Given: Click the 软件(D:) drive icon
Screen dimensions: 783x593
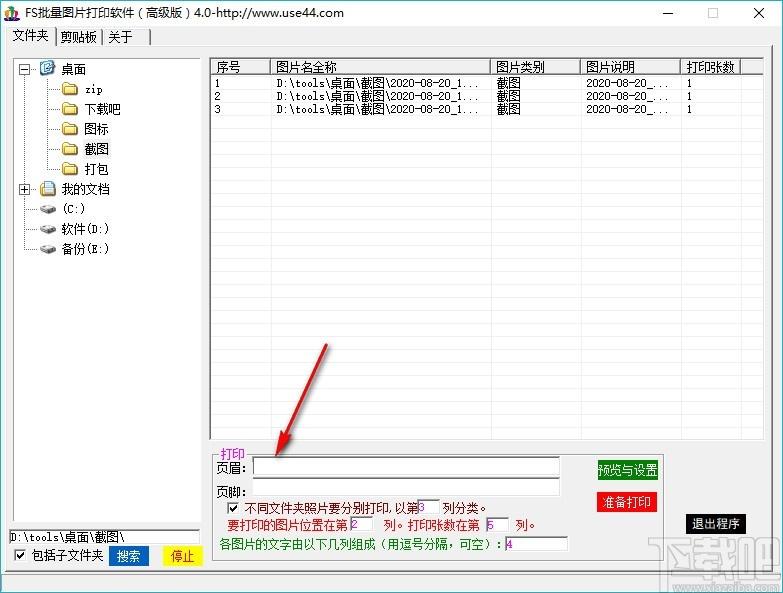Looking at the screenshot, I should tap(48, 229).
